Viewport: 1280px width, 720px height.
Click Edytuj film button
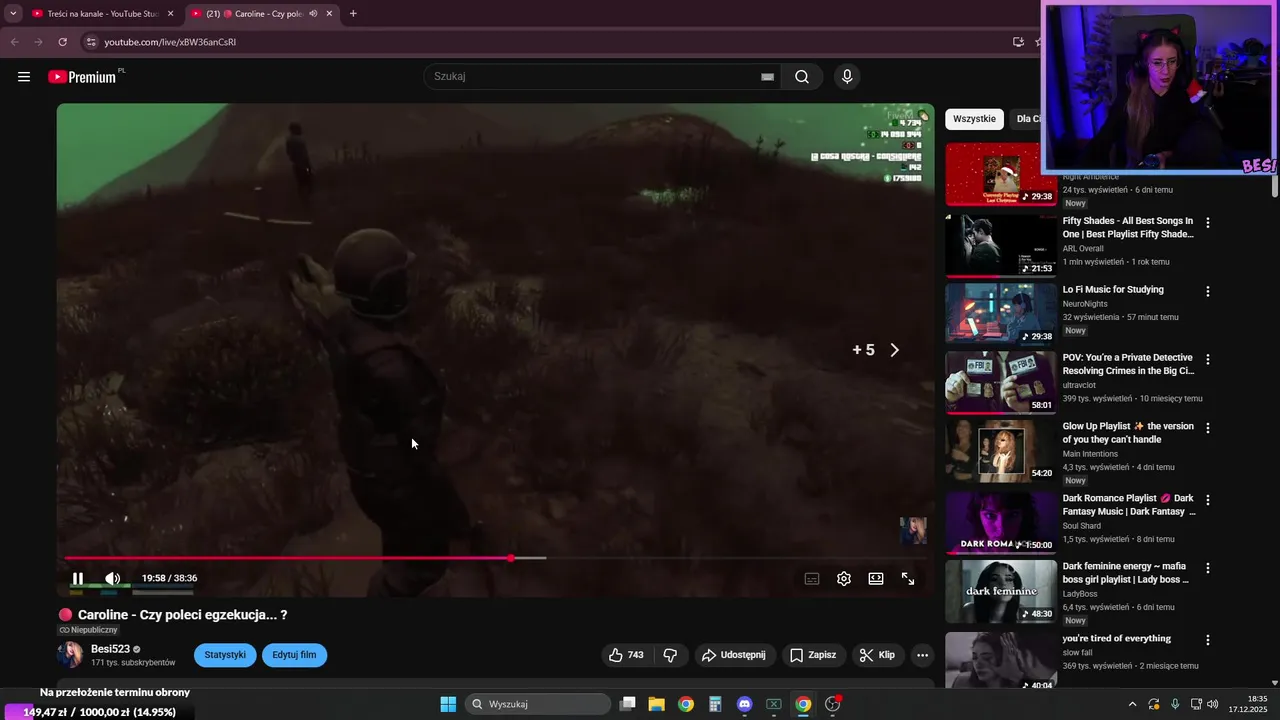(294, 655)
